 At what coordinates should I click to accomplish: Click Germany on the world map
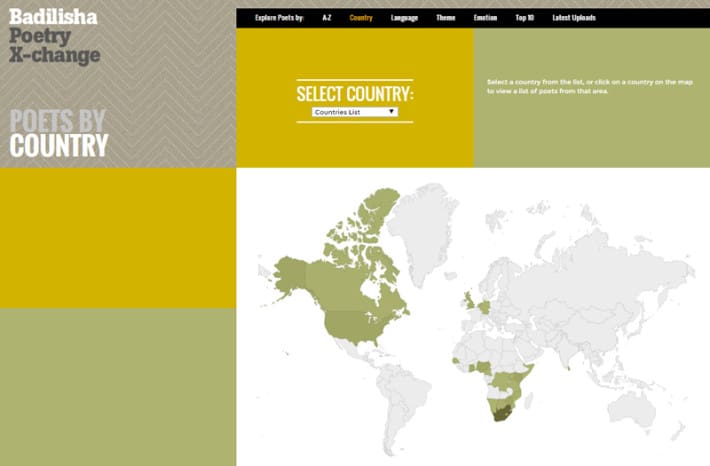coord(486,305)
